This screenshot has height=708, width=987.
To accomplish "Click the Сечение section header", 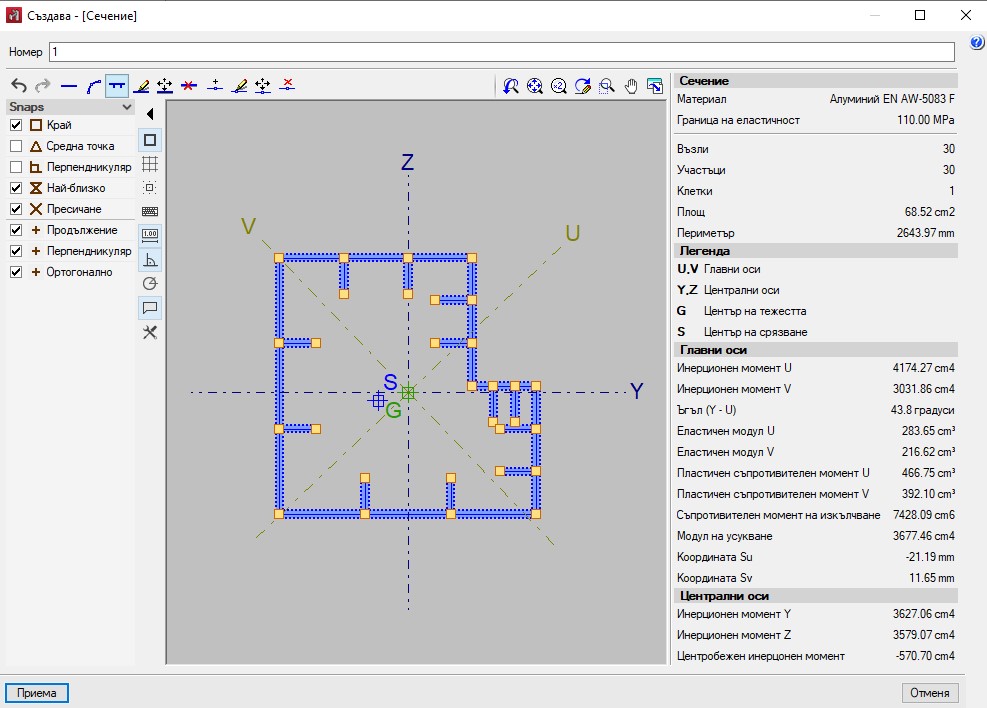I will (816, 81).
